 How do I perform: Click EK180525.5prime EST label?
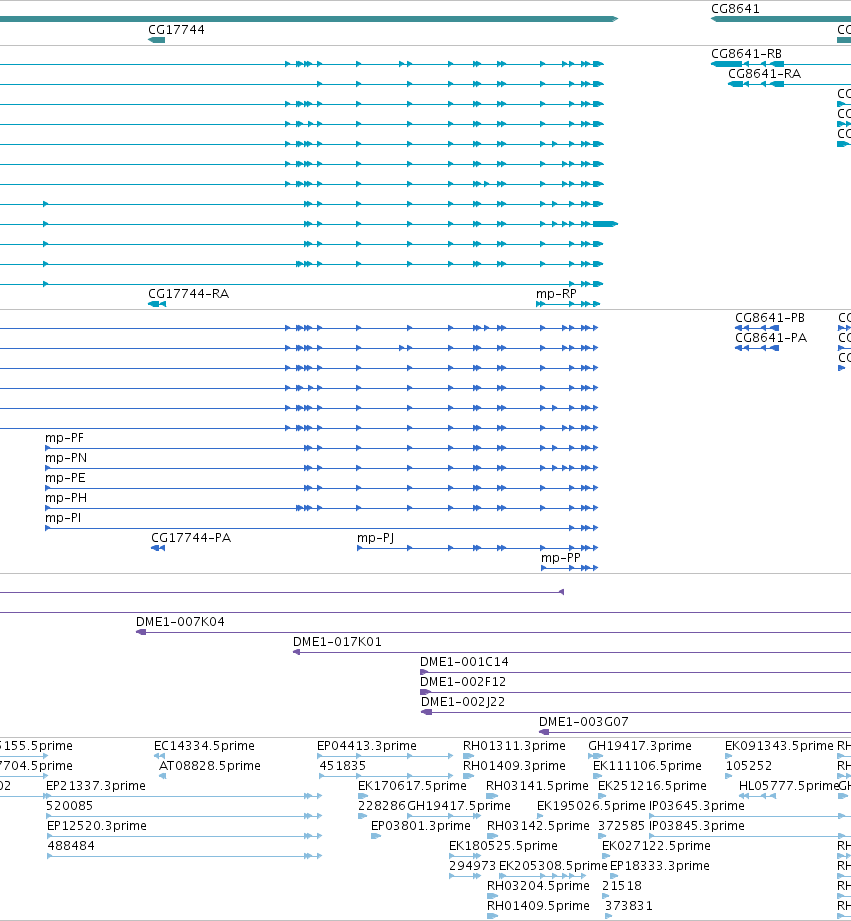503,845
